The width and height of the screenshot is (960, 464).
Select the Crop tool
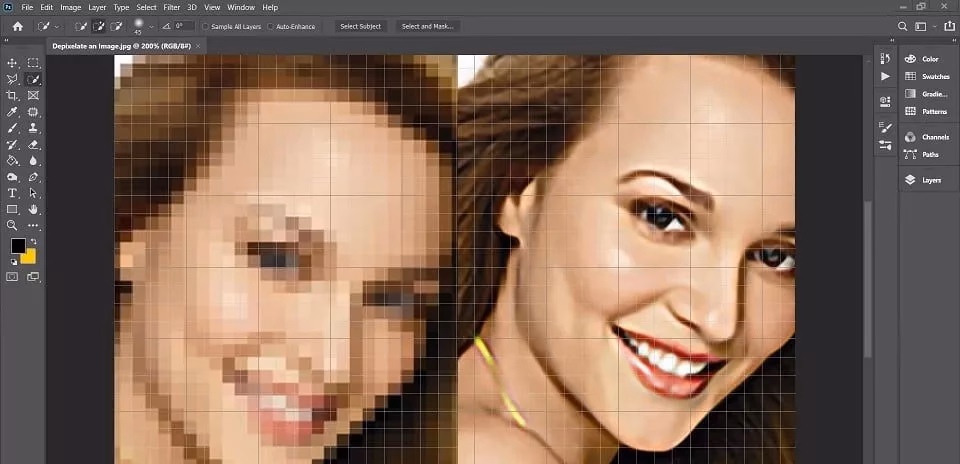click(x=12, y=95)
